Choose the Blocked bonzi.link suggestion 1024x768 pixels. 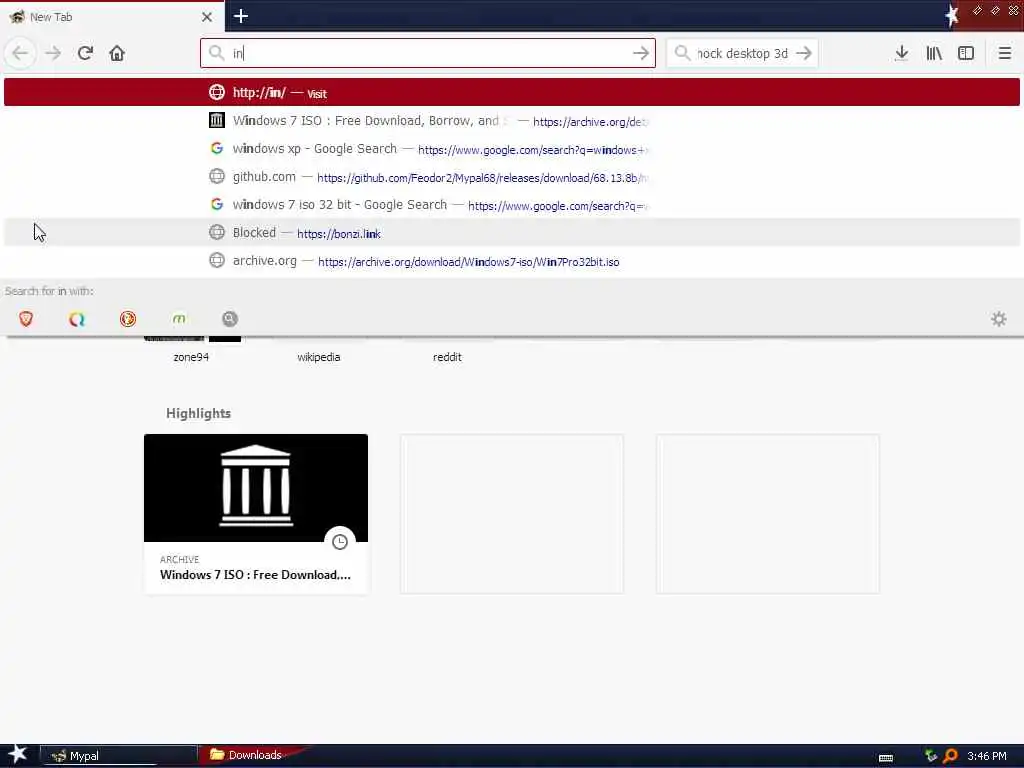512,232
